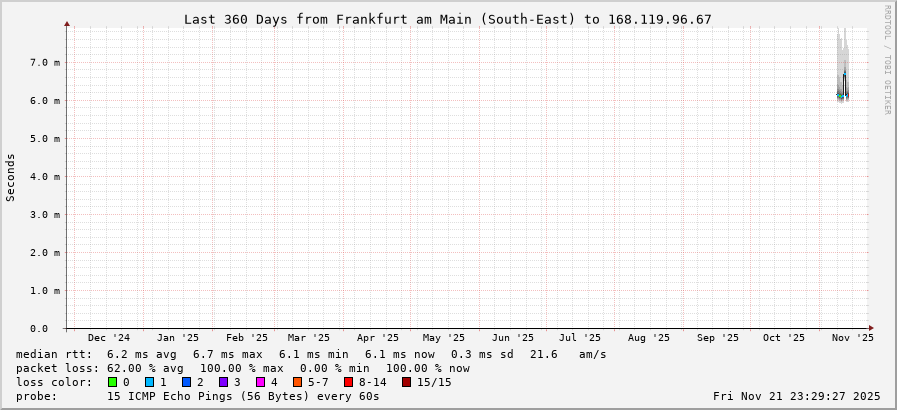Click the red 8-14 loss swatch
The image size is (897, 410).
[x=348, y=382]
